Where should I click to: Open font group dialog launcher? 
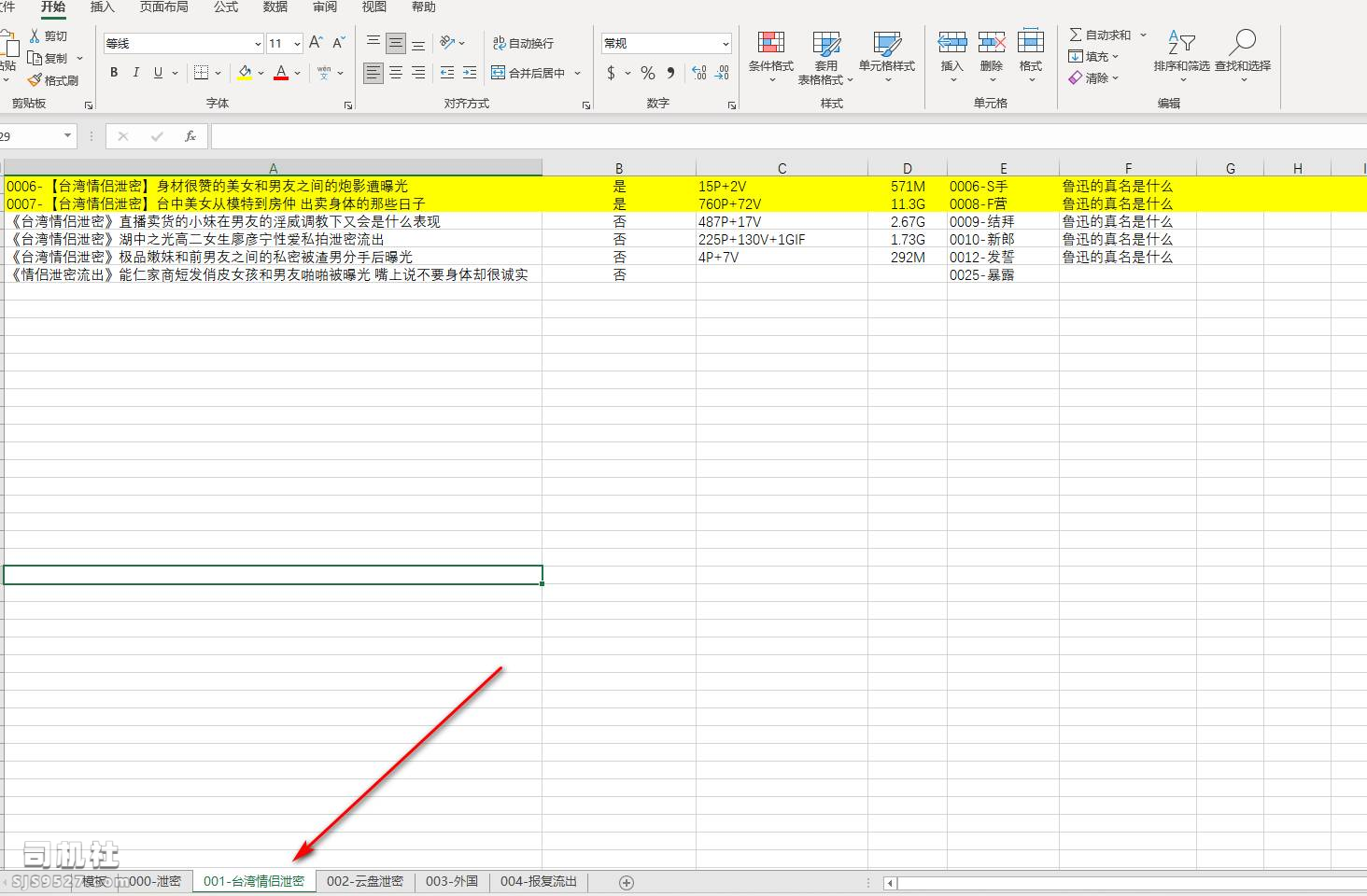[348, 105]
